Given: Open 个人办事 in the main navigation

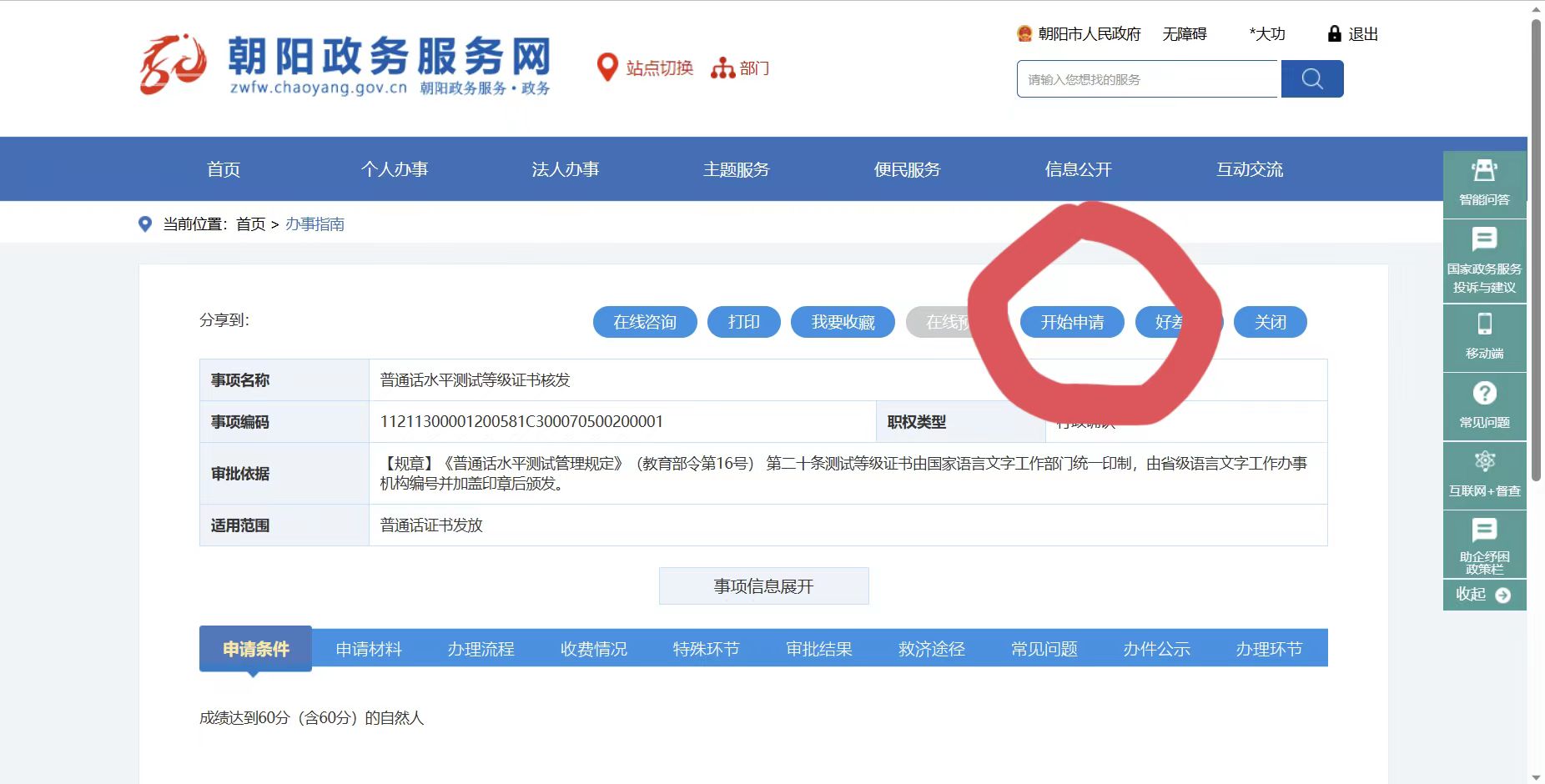Looking at the screenshot, I should 395,169.
